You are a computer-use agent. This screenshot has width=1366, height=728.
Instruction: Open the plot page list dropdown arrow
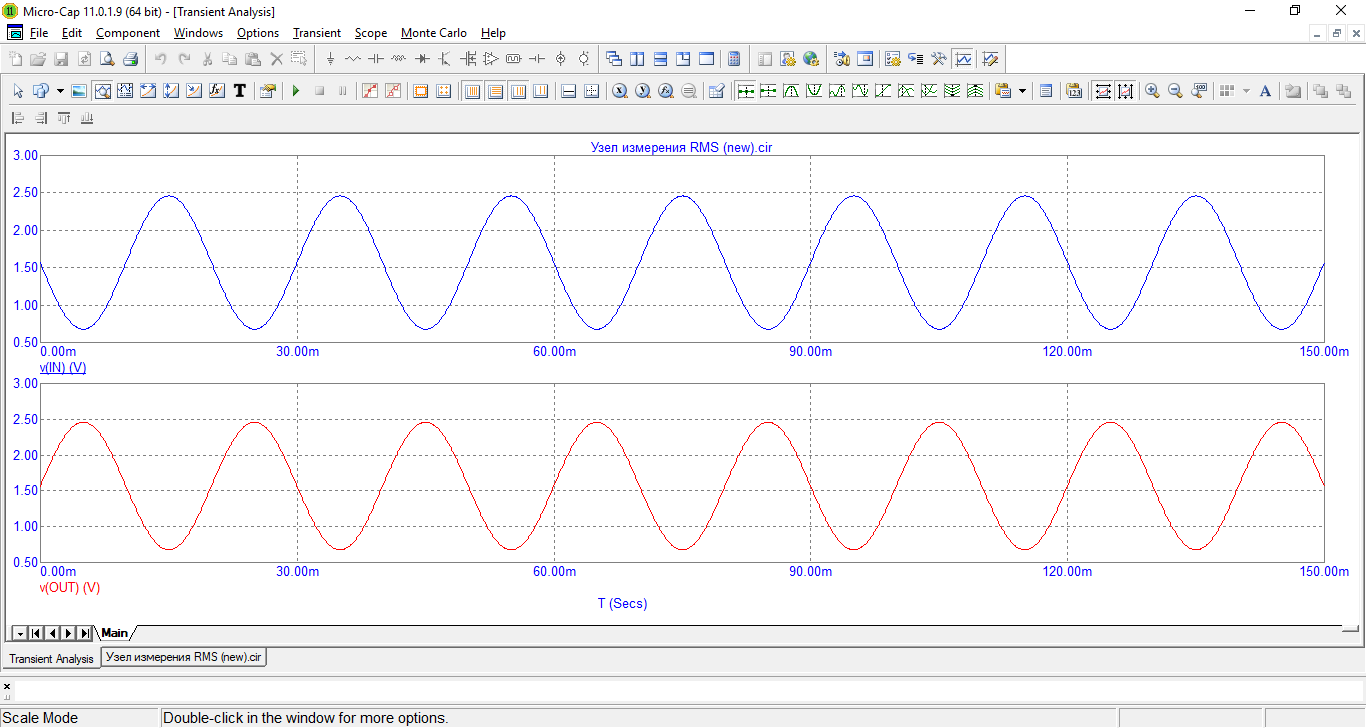[19, 633]
